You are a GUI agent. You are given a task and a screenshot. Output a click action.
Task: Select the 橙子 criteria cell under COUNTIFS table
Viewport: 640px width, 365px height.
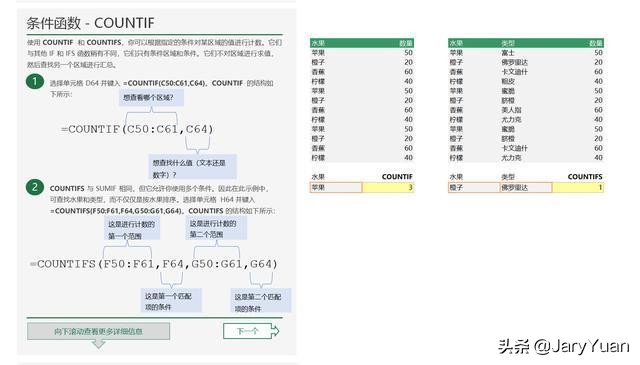(x=474, y=187)
